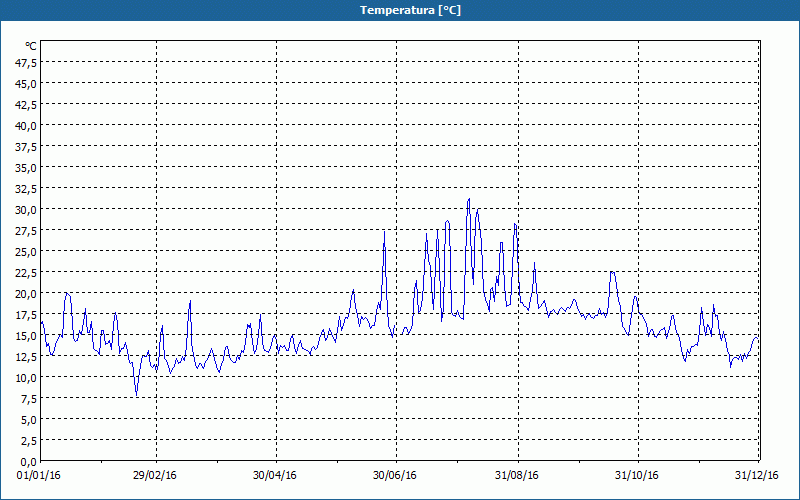This screenshot has width=800, height=500.
Task: Click the Temperatura [°C] title bar
Action: 400,10
